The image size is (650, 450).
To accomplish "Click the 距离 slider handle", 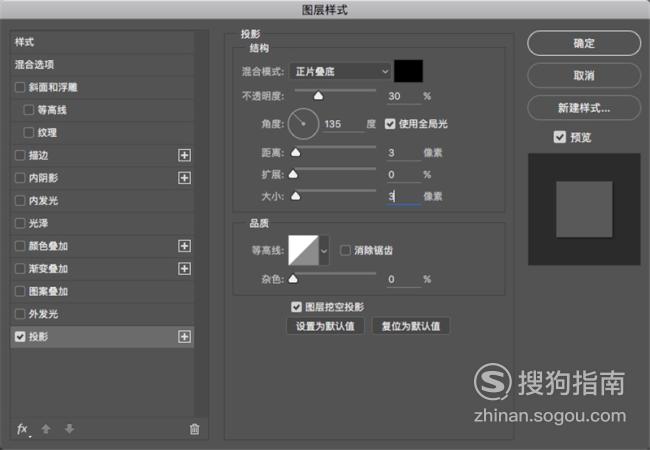I will (296, 152).
